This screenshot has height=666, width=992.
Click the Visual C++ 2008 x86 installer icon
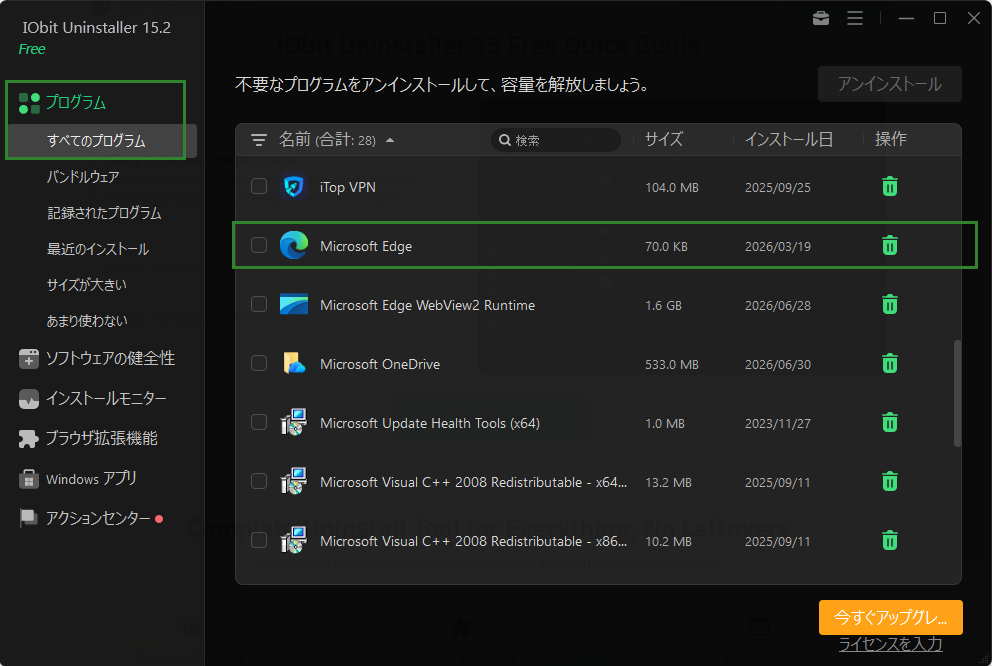[x=294, y=540]
